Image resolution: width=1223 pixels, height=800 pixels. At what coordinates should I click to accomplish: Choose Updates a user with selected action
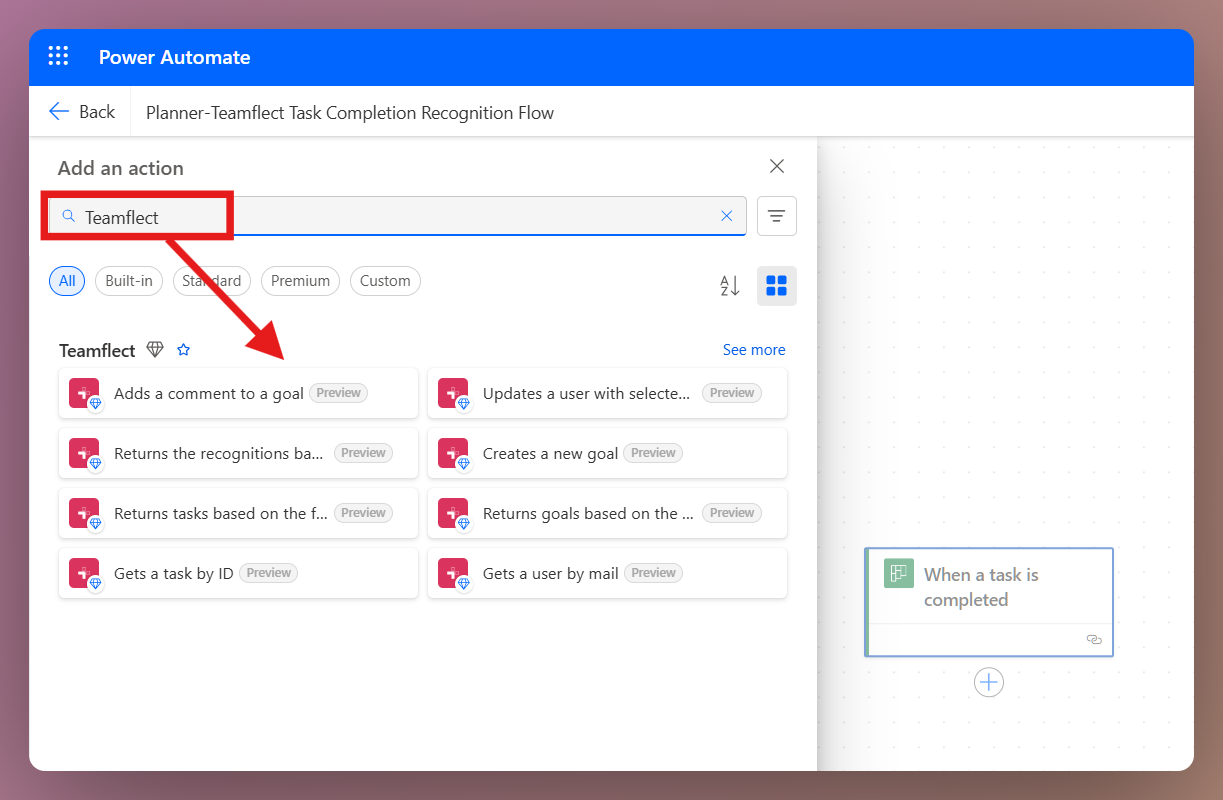(607, 393)
